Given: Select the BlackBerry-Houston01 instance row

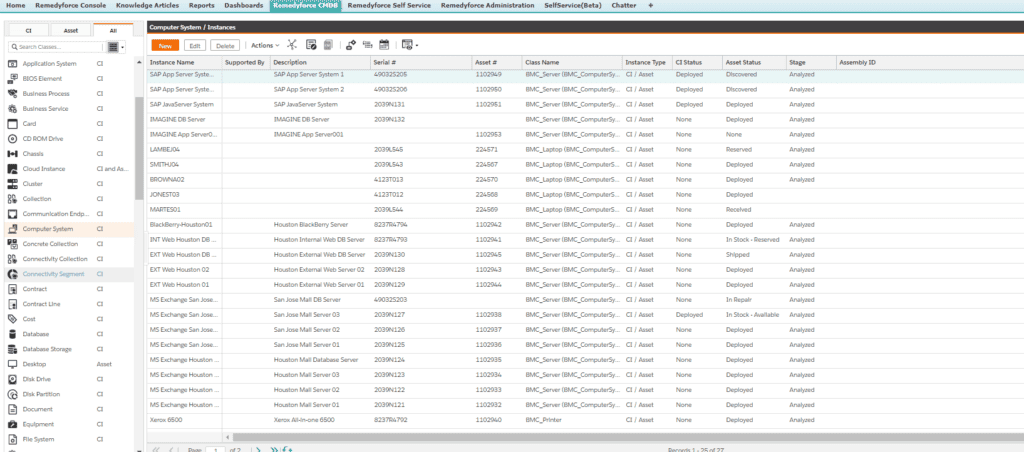Looking at the screenshot, I should [585, 225].
